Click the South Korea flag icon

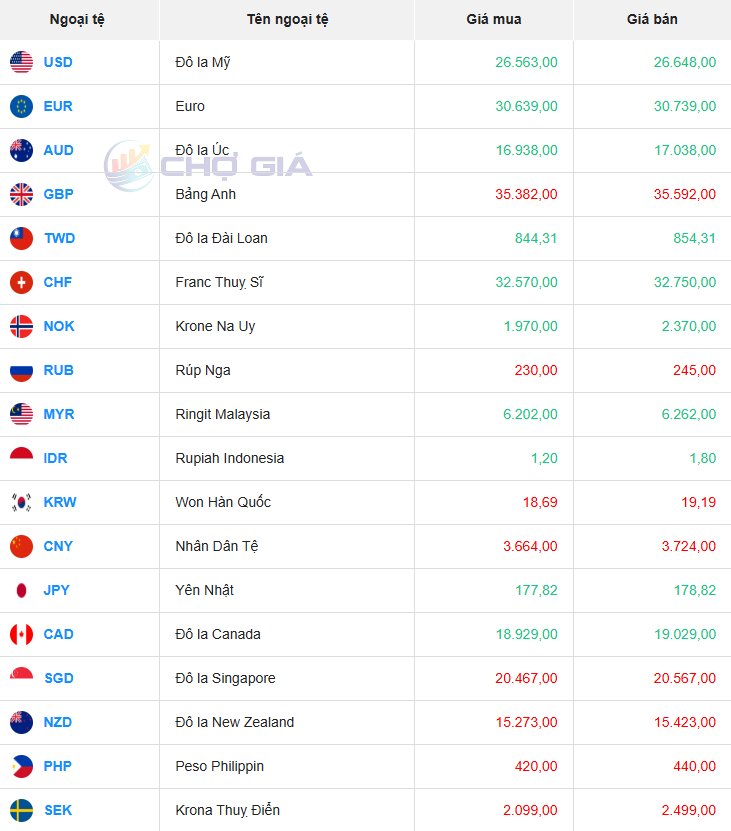(x=21, y=502)
